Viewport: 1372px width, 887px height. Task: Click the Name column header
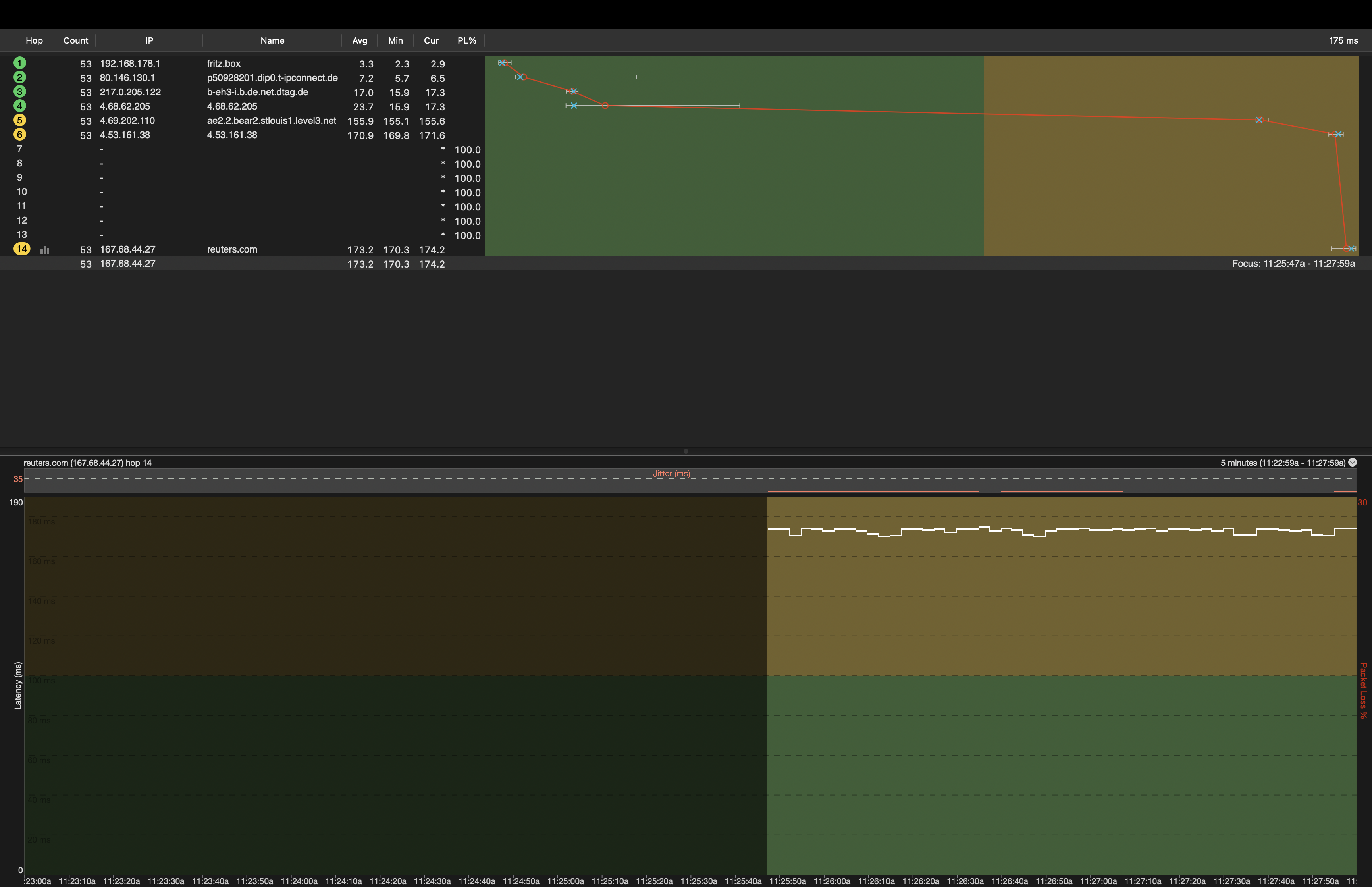(272, 40)
